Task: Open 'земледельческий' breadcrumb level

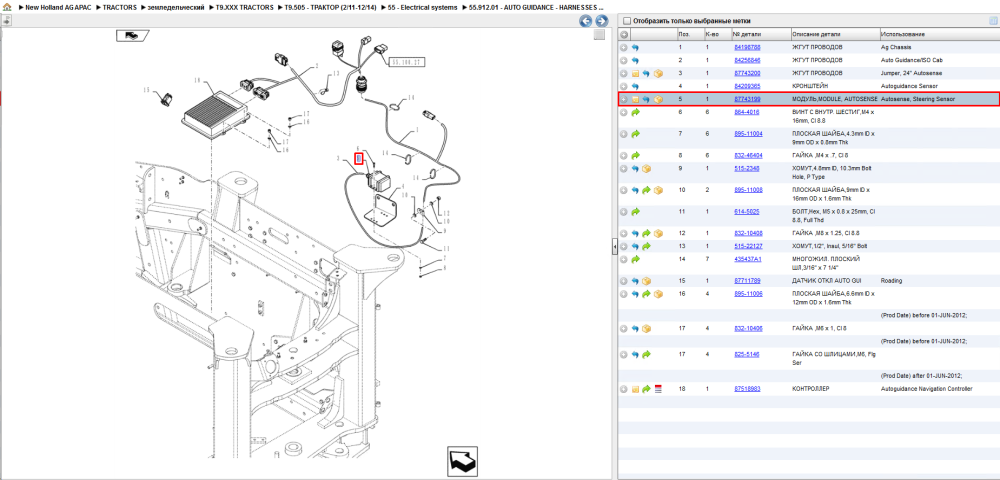Action: (x=176, y=7)
